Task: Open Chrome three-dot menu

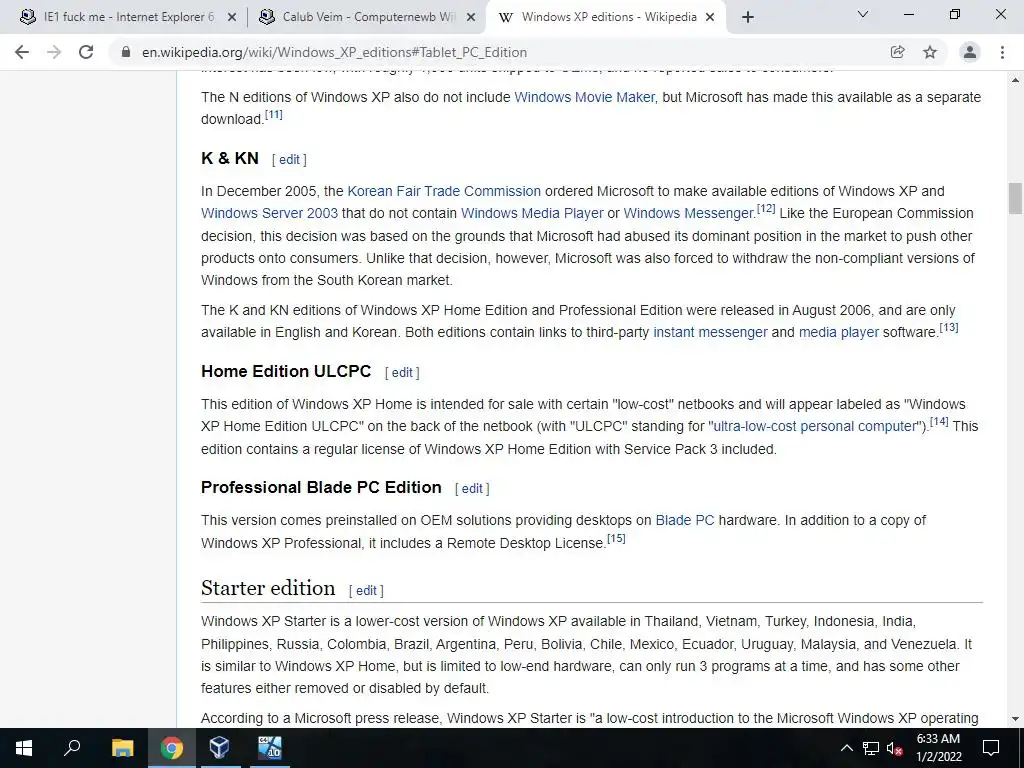Action: click(x=1002, y=52)
